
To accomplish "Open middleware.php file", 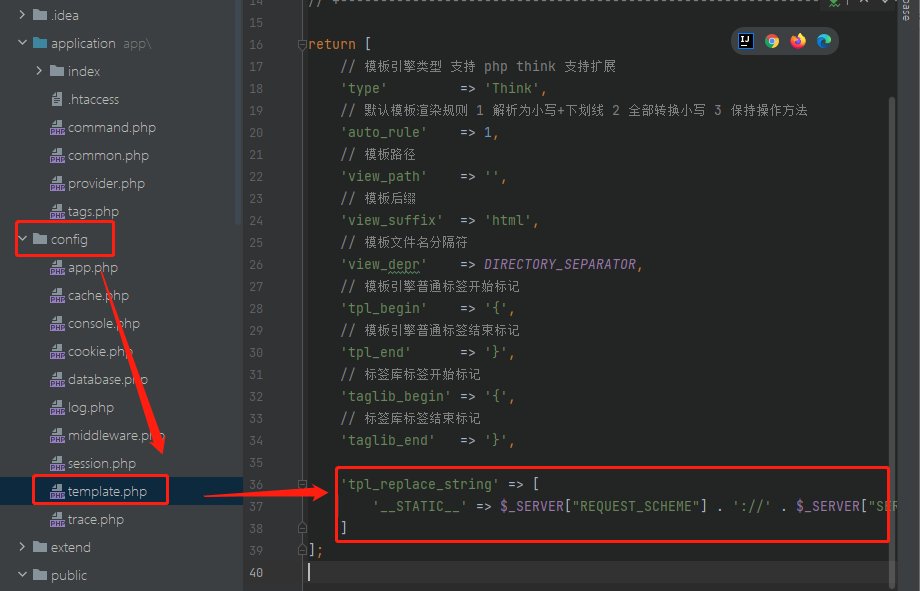I will pyautogui.click(x=110, y=436).
